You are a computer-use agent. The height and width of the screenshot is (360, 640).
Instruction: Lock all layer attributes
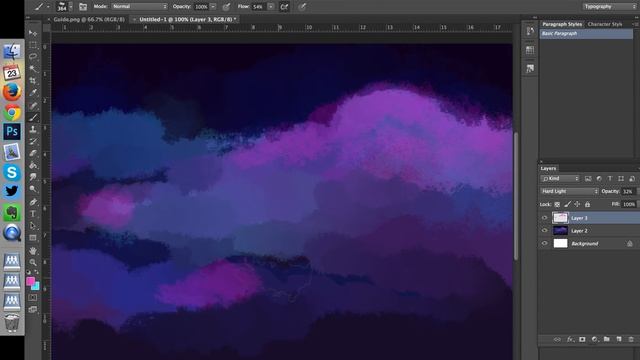click(587, 204)
